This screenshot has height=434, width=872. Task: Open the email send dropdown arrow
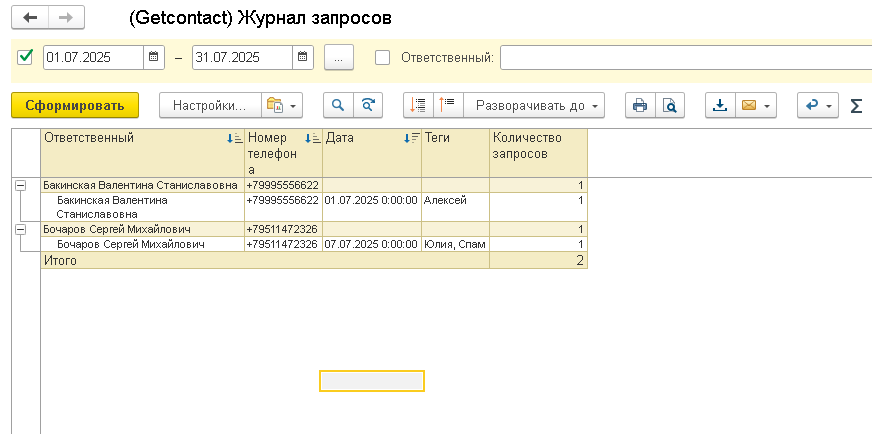(767, 106)
